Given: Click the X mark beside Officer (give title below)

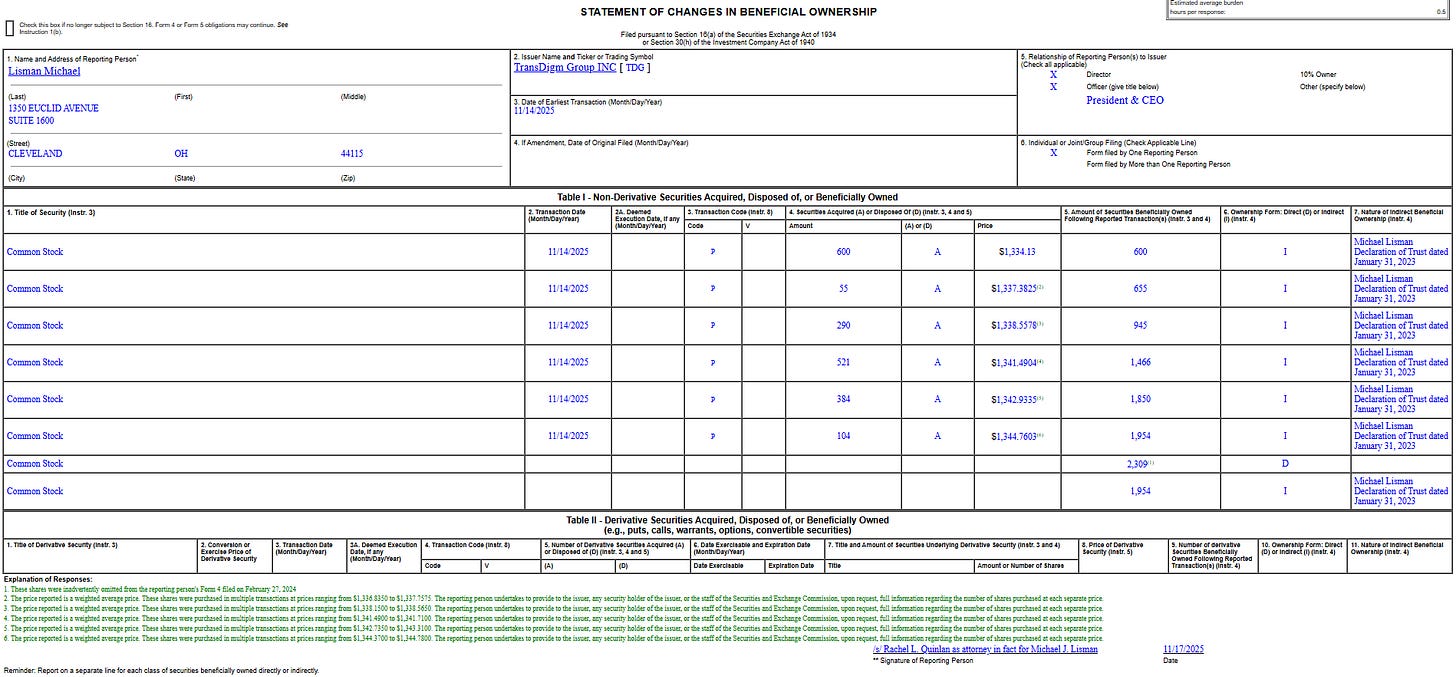Looking at the screenshot, I should (x=1053, y=87).
